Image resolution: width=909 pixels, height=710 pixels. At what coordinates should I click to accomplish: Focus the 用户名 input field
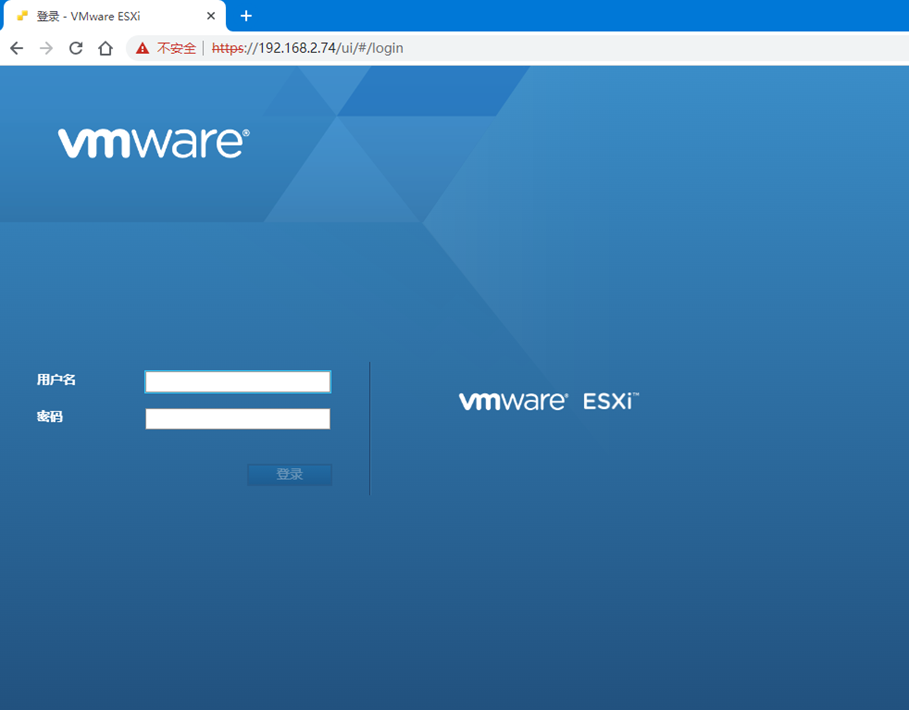tap(238, 382)
